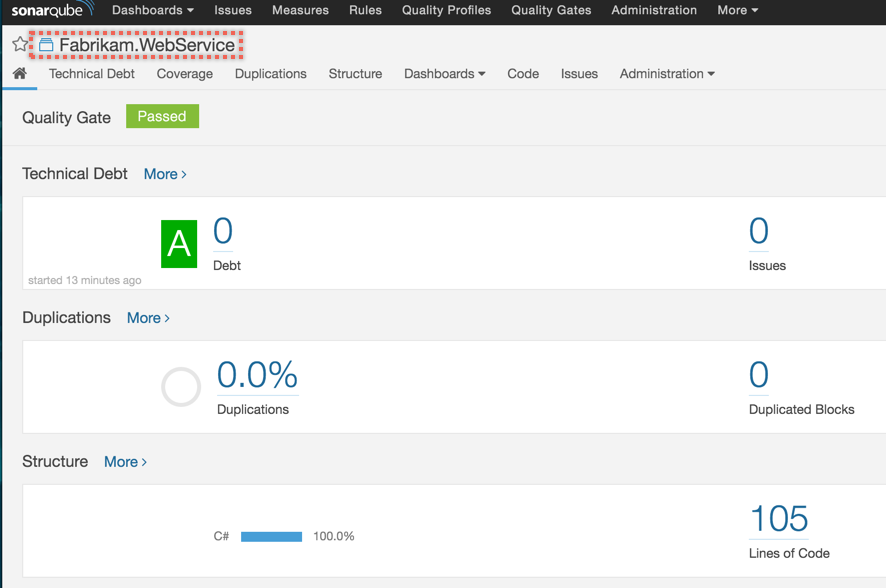Expand the project Administration dropdown

click(x=667, y=74)
